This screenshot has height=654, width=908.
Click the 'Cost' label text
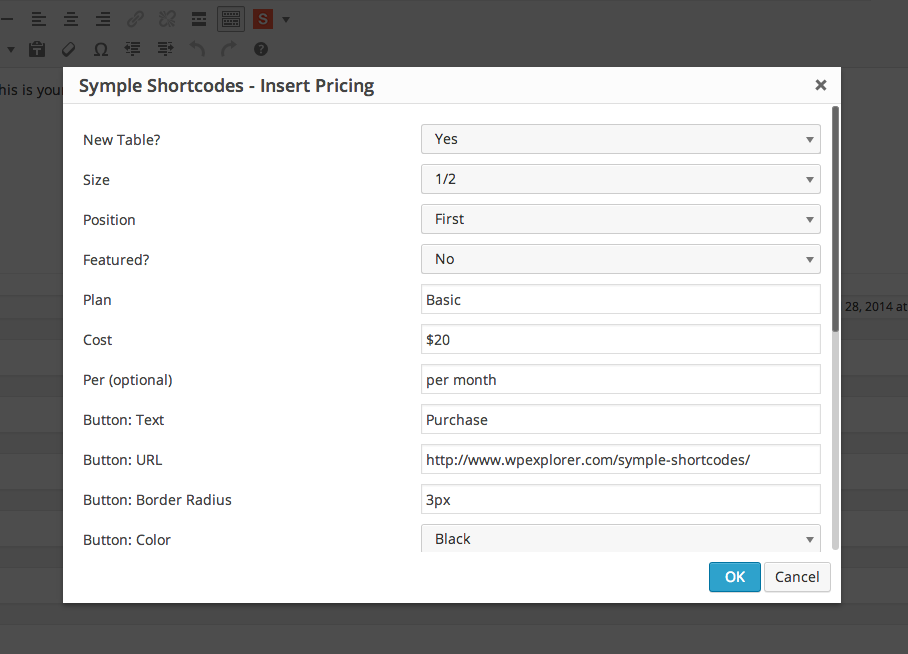point(97,340)
